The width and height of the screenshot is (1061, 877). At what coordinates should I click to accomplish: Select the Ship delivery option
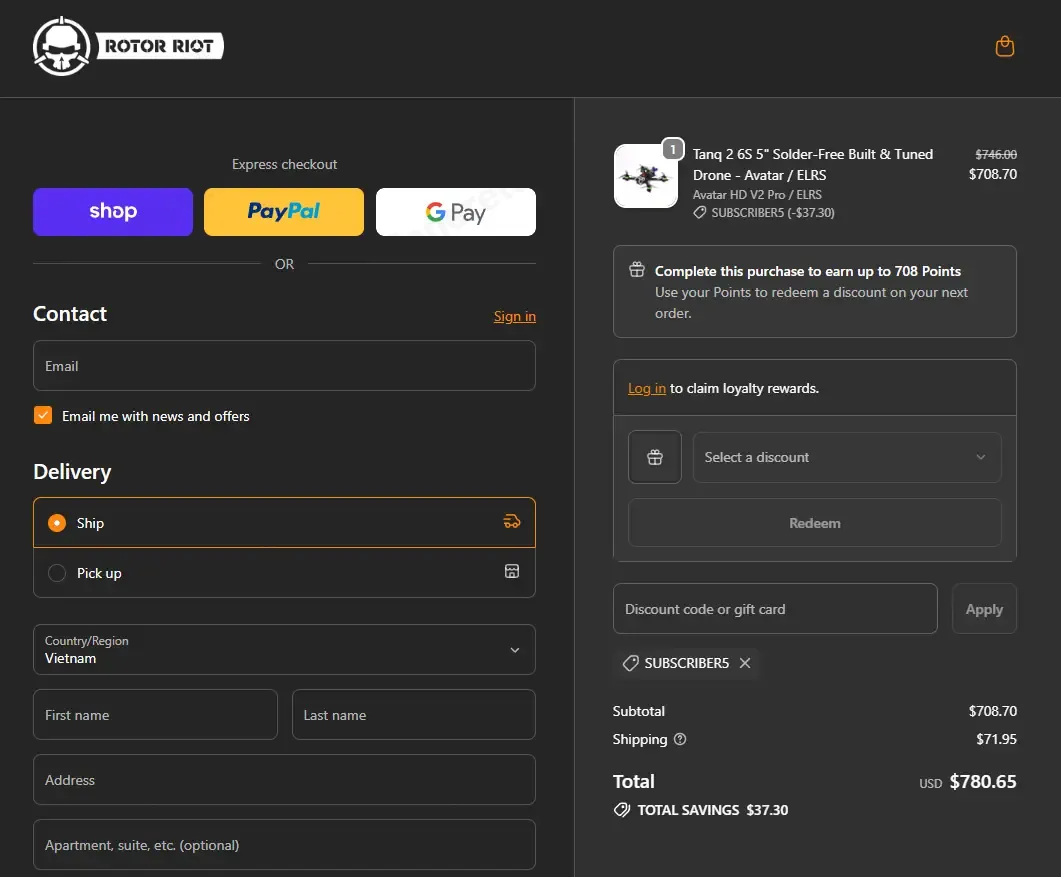[284, 522]
